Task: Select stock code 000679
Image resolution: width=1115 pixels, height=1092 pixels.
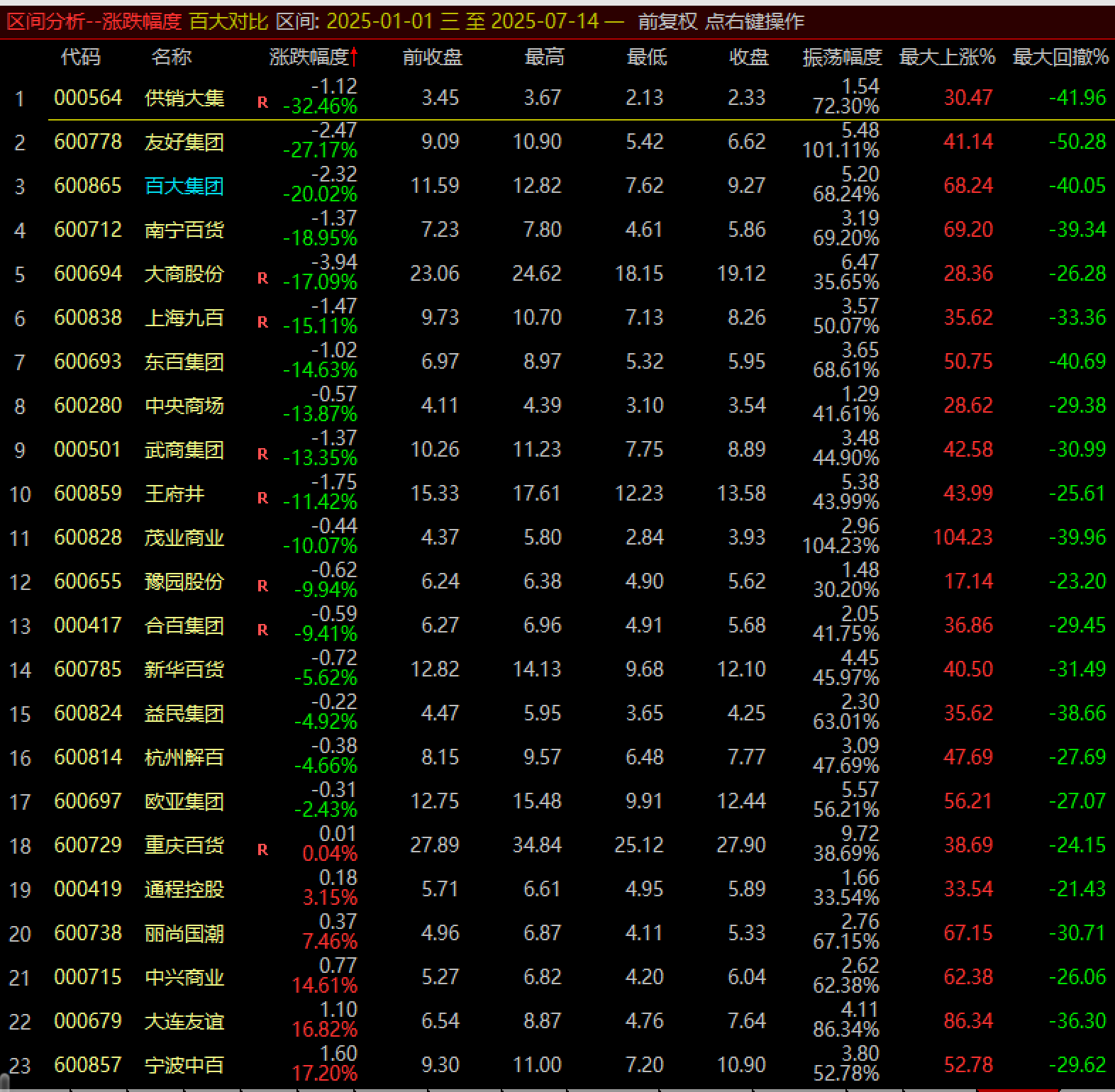Action: pos(88,1021)
